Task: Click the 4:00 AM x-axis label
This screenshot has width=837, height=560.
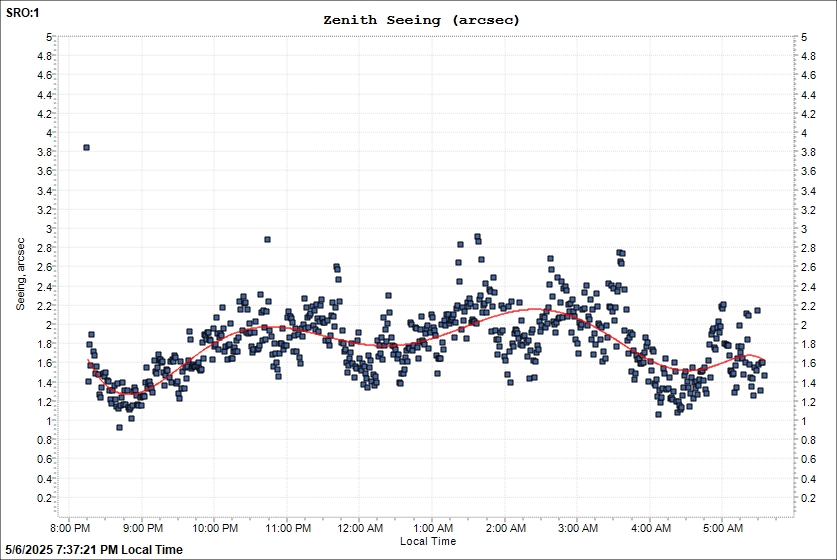Action: click(650, 528)
